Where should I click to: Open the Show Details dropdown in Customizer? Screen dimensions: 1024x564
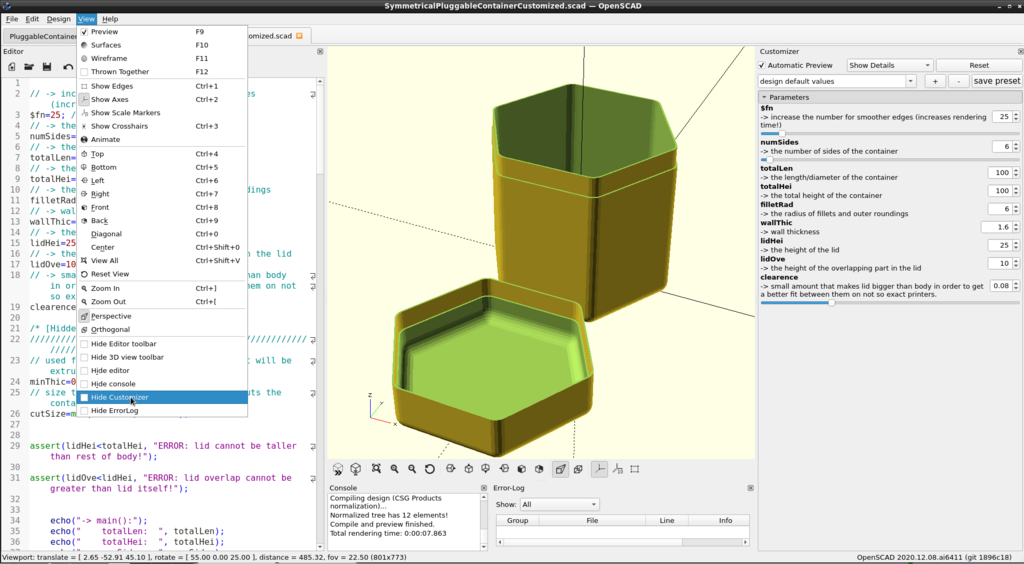(x=889, y=65)
